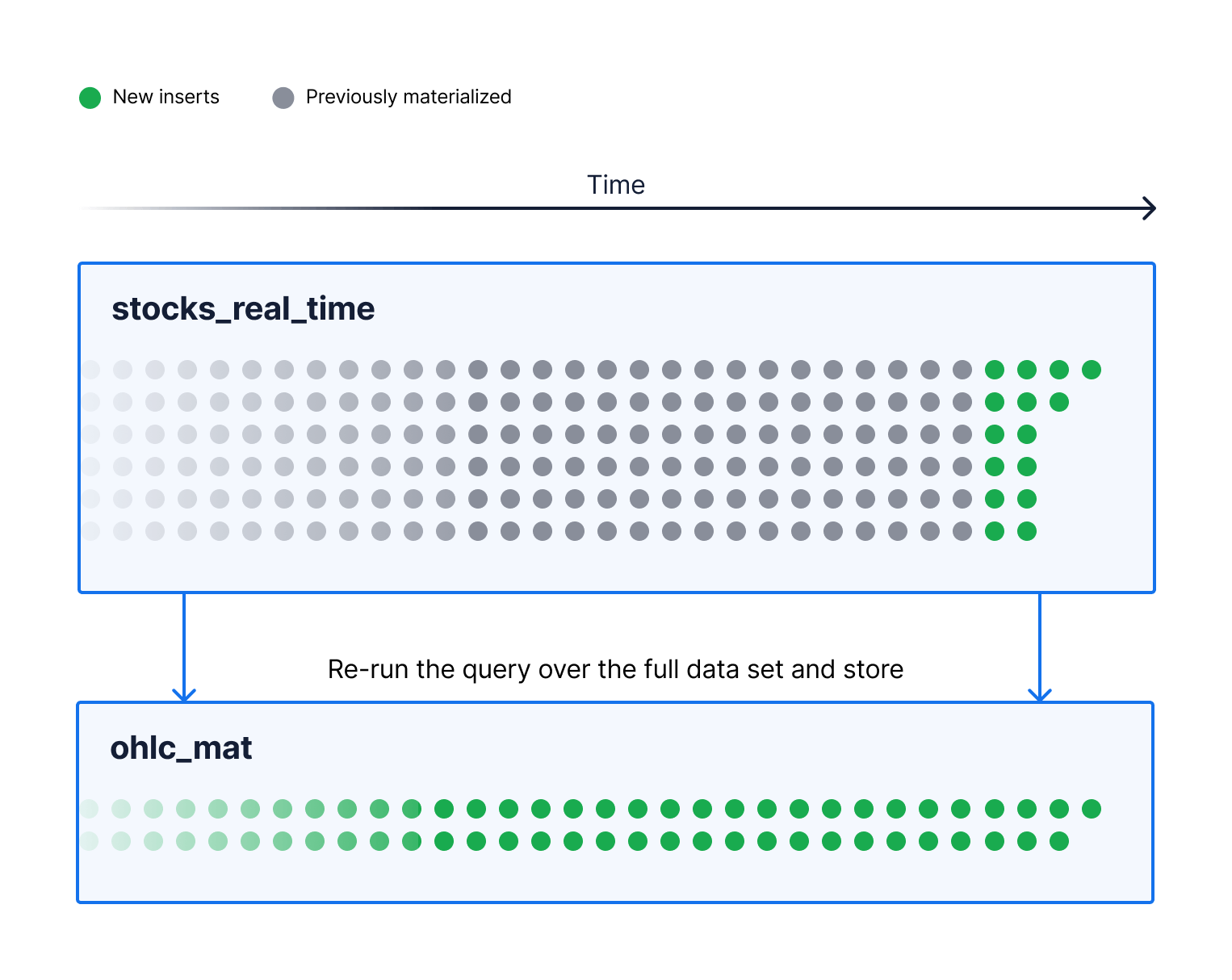This screenshot has height=980, width=1232.
Task: Click the right downward arrowhead into ohlc_mat
Action: pyautogui.click(x=1040, y=693)
